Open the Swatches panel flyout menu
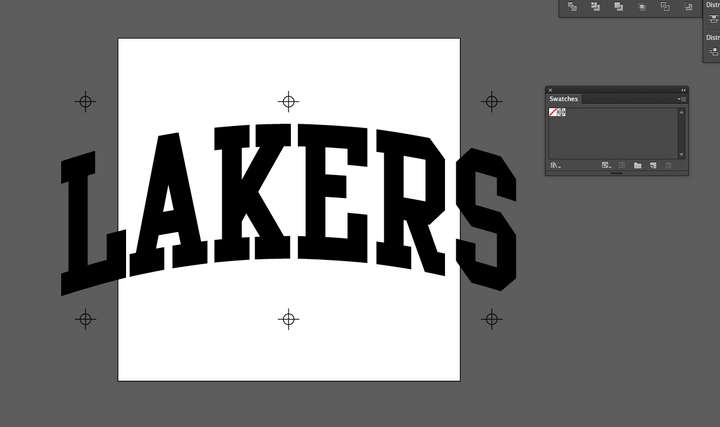The image size is (720, 427). pos(682,99)
